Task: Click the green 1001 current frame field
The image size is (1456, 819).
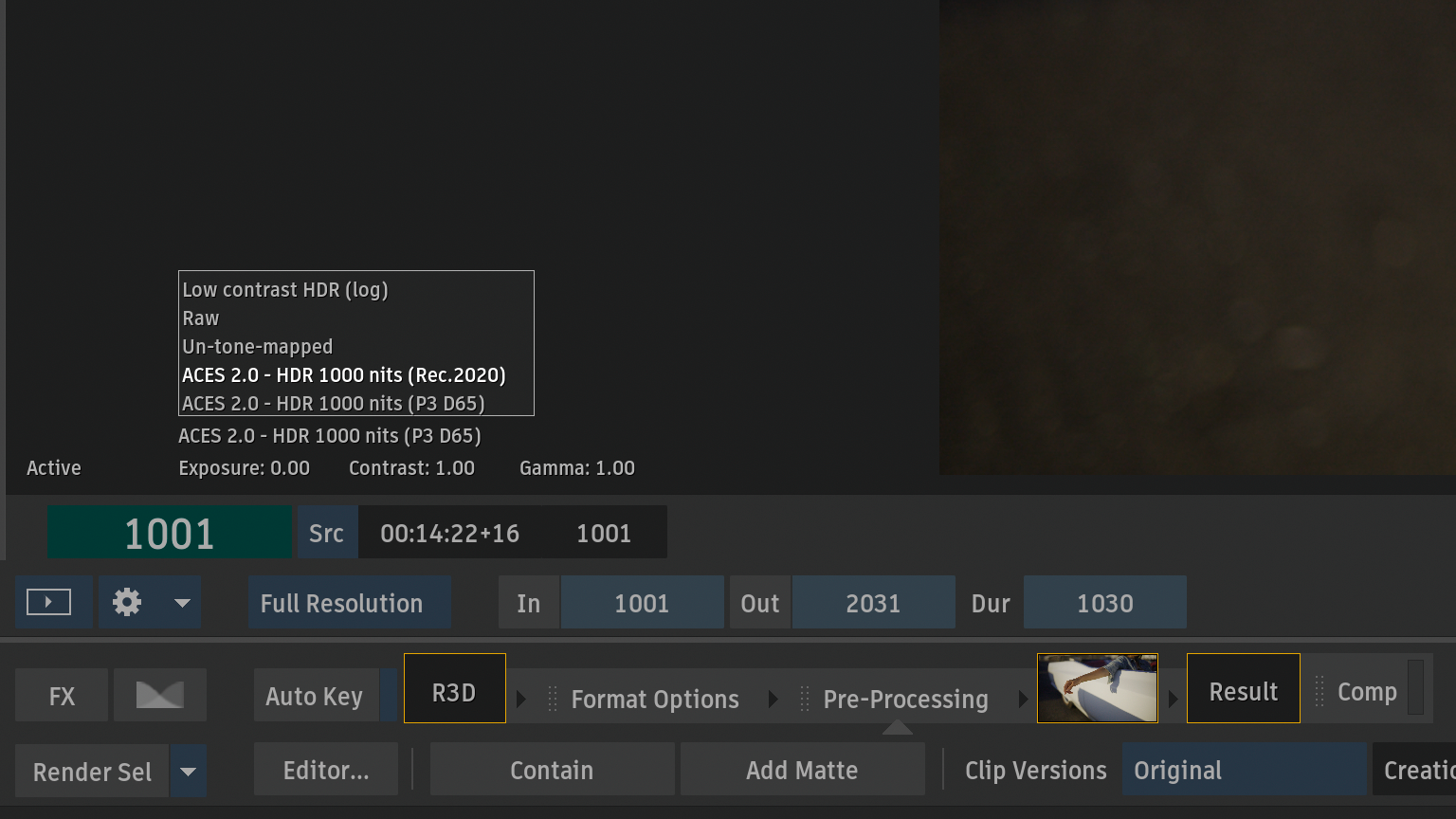Action: (x=170, y=533)
